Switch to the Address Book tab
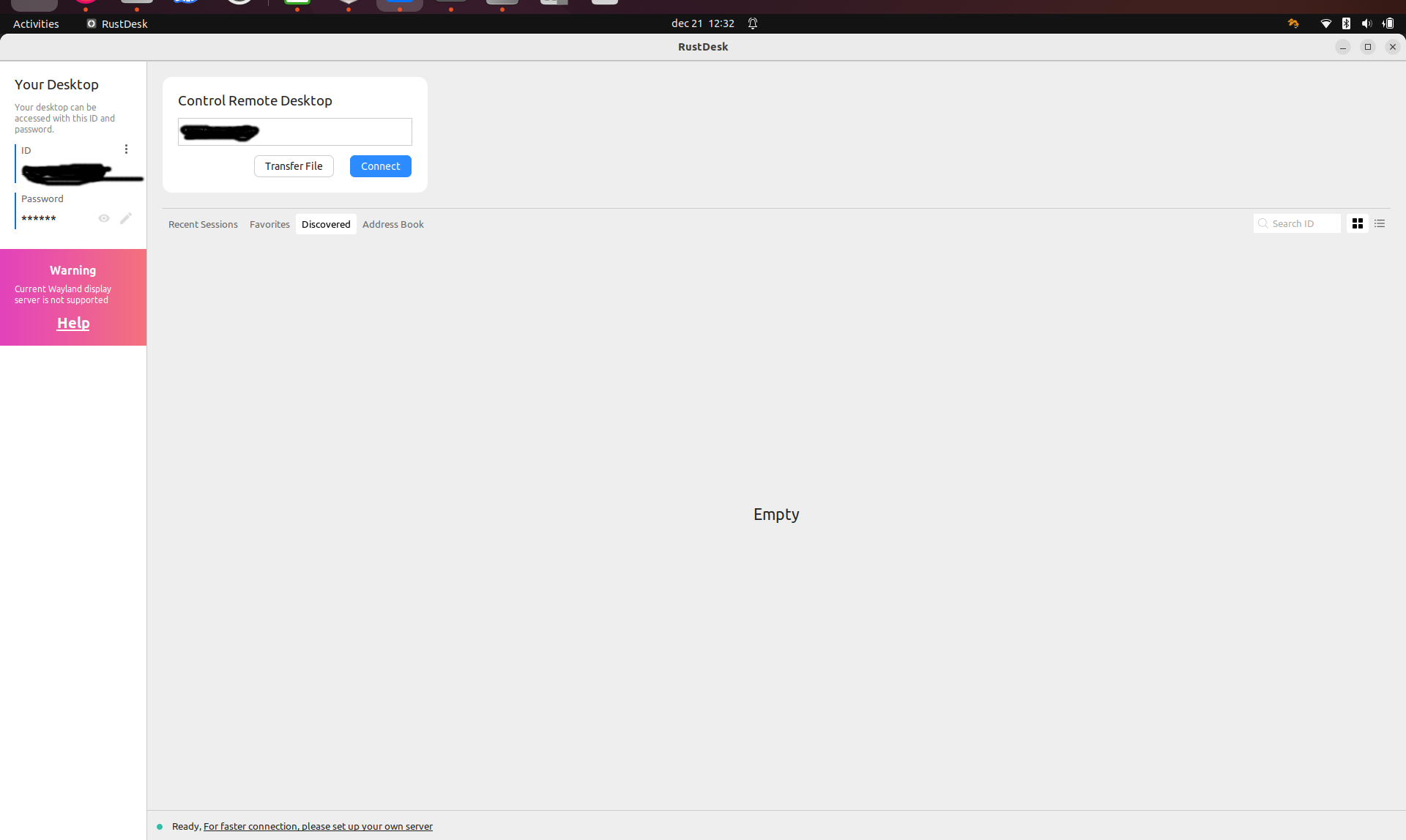 coord(393,224)
